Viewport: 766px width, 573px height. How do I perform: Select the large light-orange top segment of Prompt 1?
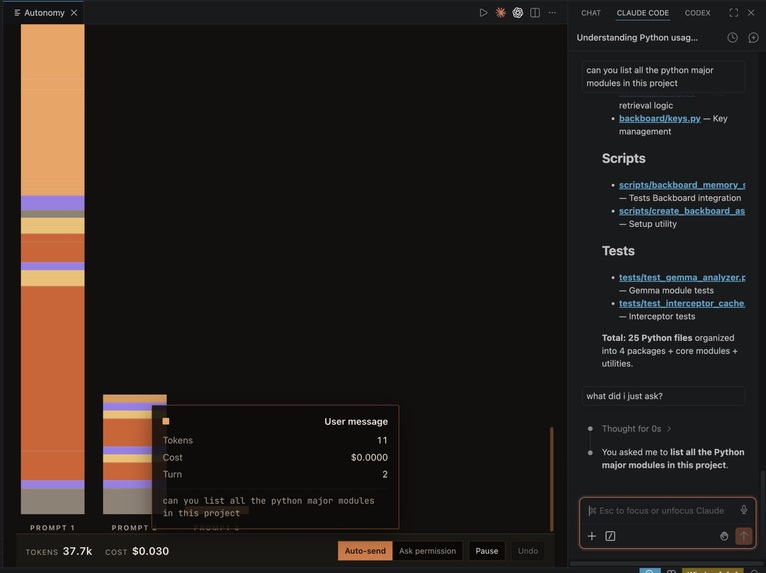[x=52, y=109]
